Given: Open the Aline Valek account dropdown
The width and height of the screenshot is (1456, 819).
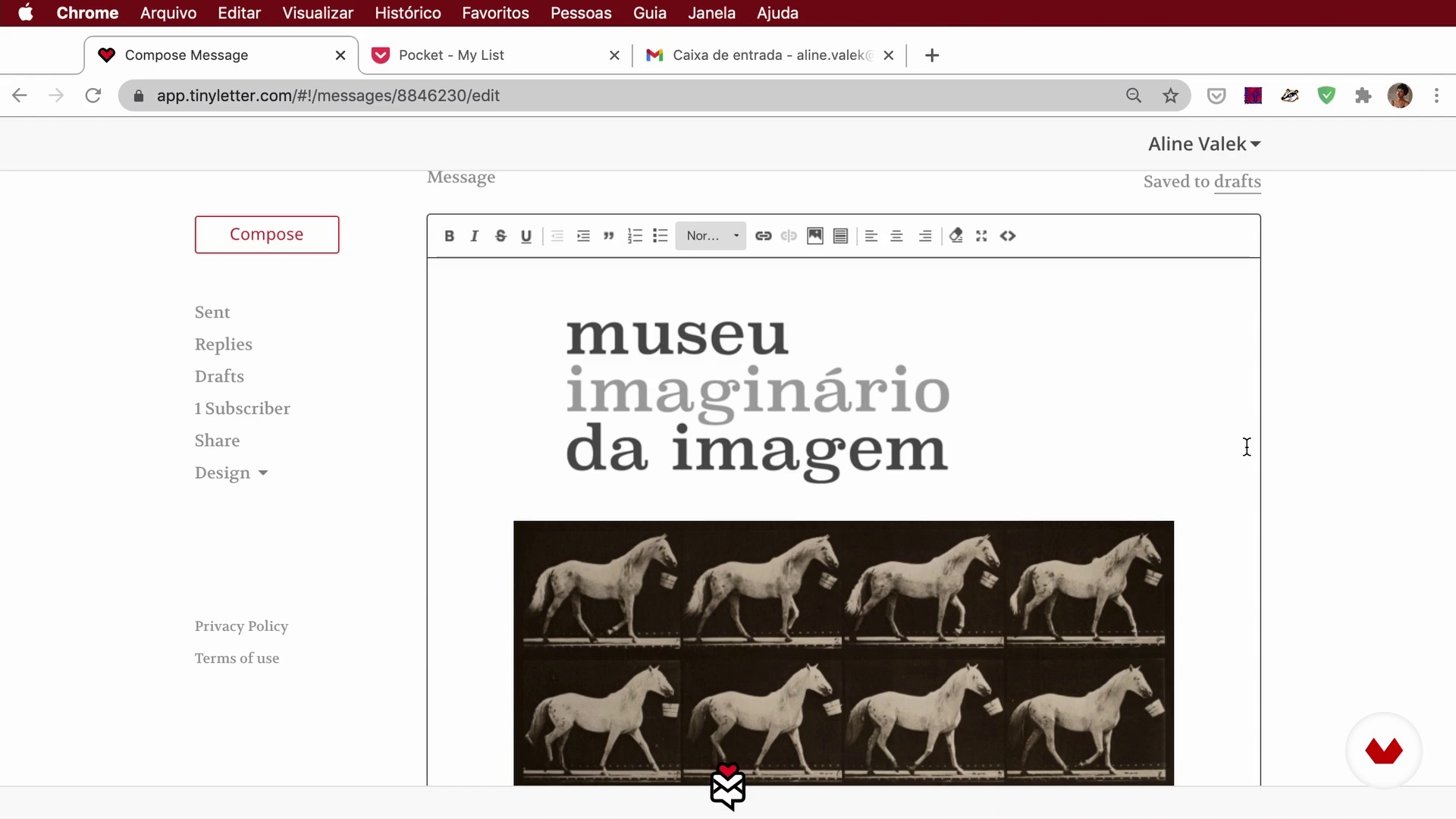Looking at the screenshot, I should [x=1204, y=144].
